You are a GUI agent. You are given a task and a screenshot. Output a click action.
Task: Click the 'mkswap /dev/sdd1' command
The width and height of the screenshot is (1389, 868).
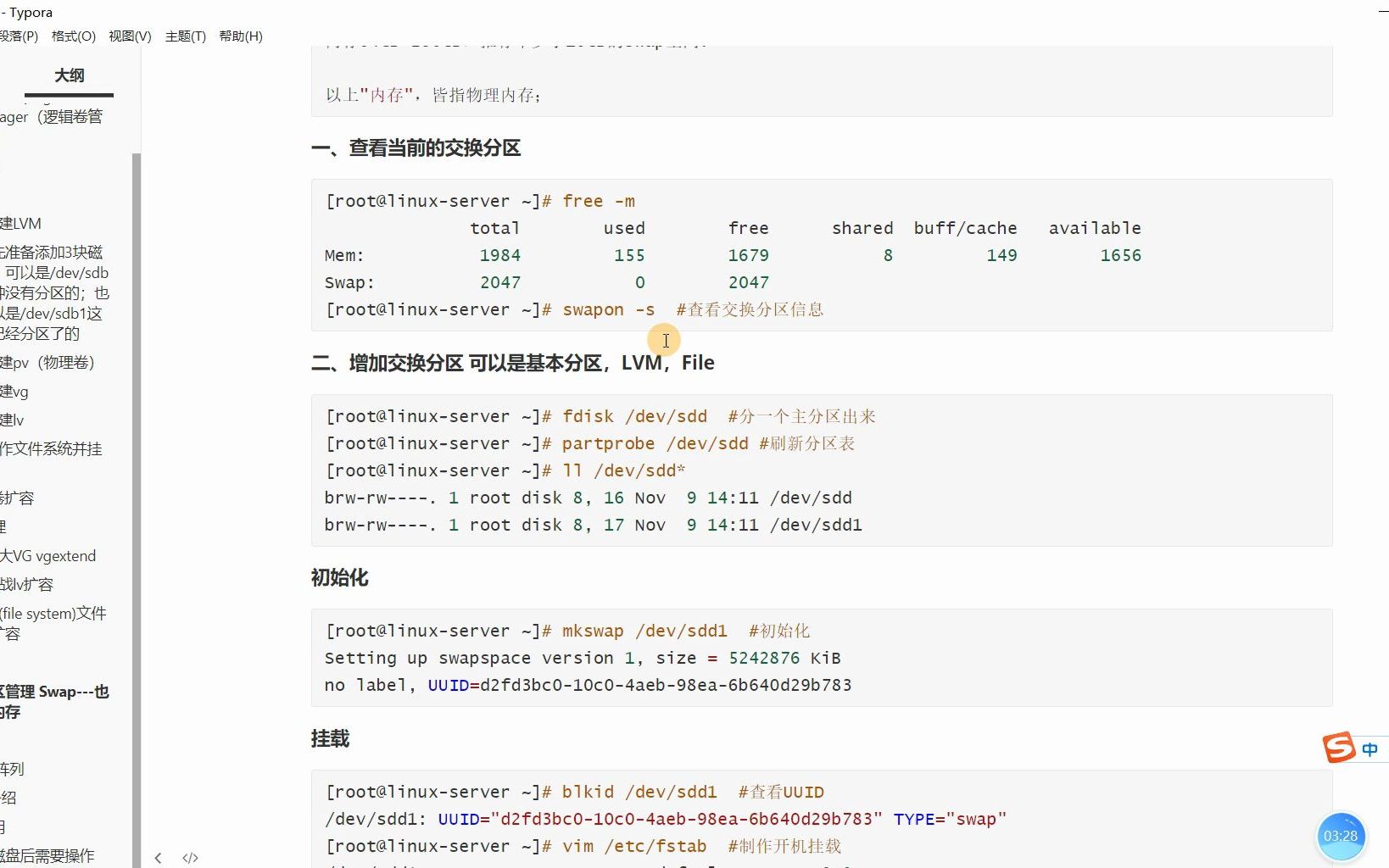pos(645,631)
